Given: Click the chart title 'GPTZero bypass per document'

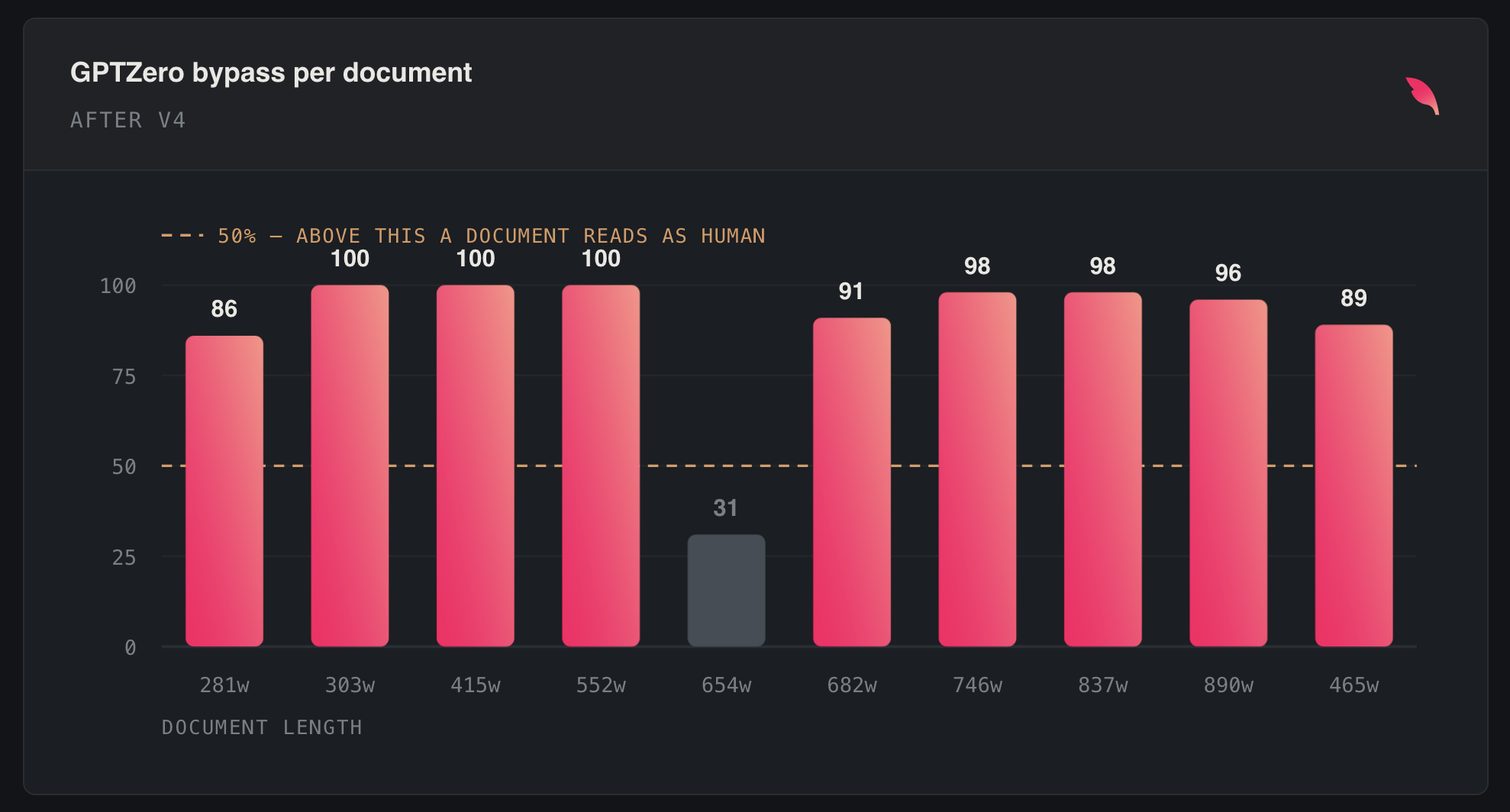Looking at the screenshot, I should coord(271,72).
